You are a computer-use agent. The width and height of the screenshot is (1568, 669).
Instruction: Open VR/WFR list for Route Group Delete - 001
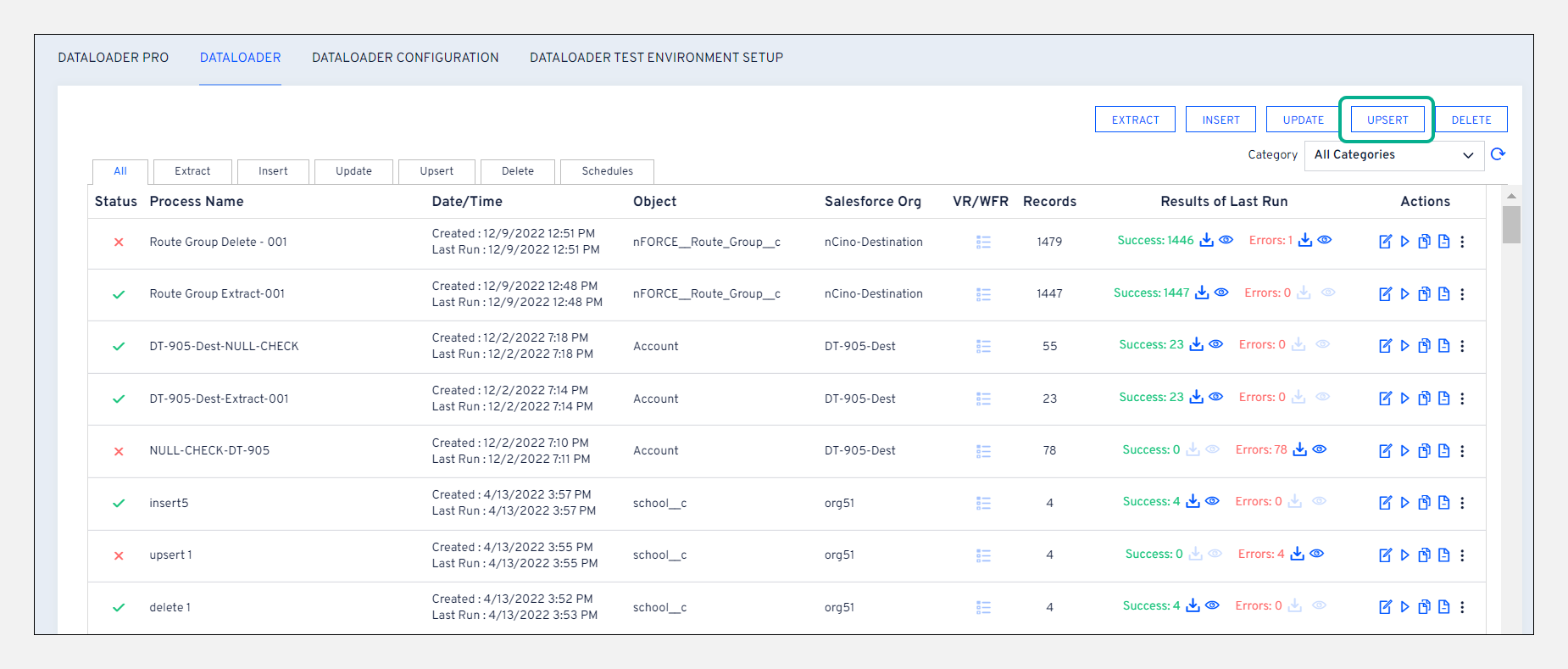983,243
